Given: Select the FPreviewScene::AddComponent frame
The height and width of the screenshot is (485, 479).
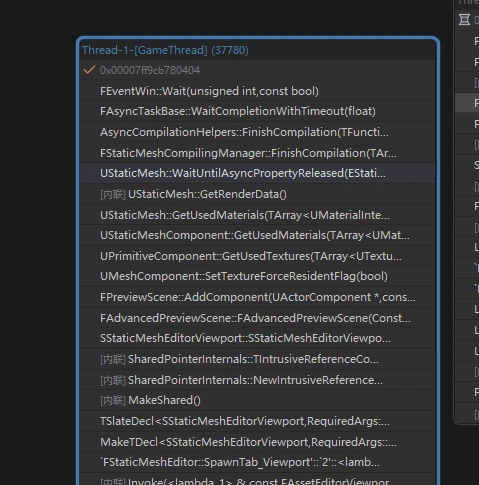Looking at the screenshot, I should click(x=258, y=297).
